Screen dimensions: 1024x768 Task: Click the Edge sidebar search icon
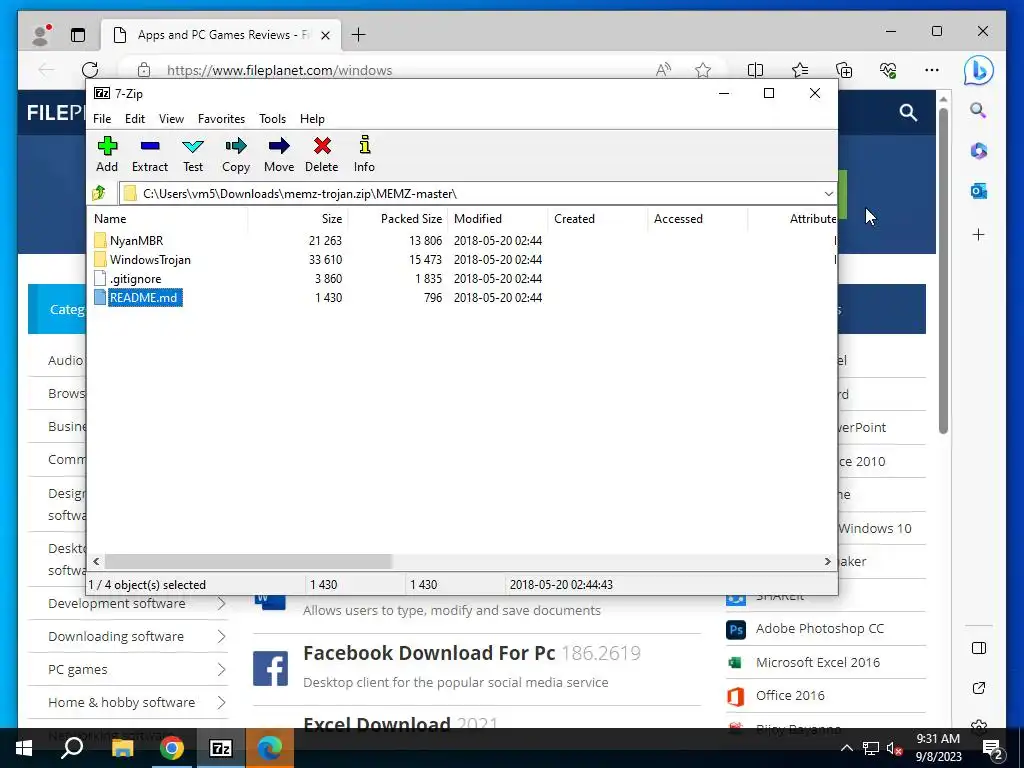(978, 110)
